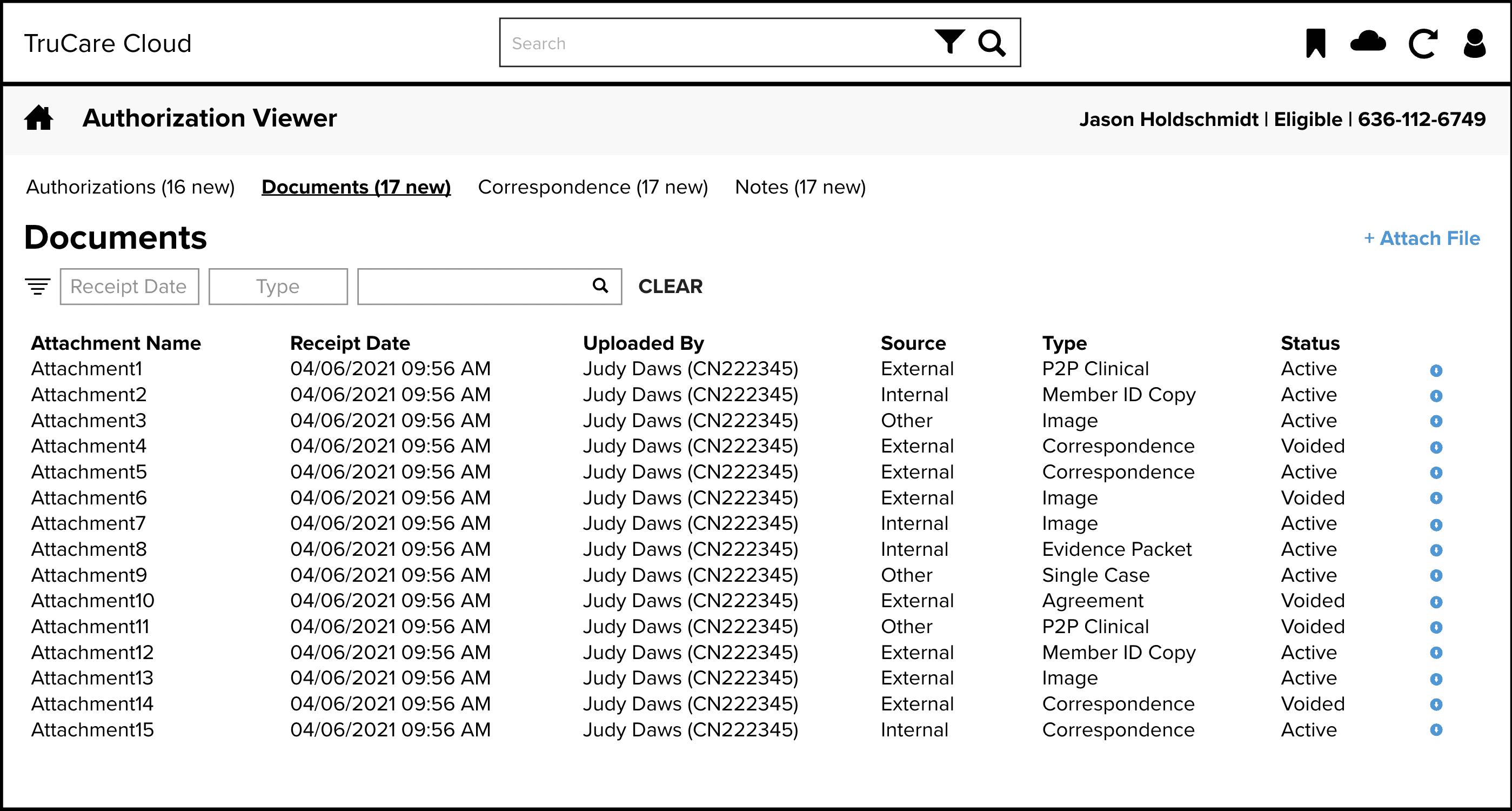This screenshot has width=1512, height=811.
Task: Click the Authorization Viewer heading
Action: click(x=210, y=118)
